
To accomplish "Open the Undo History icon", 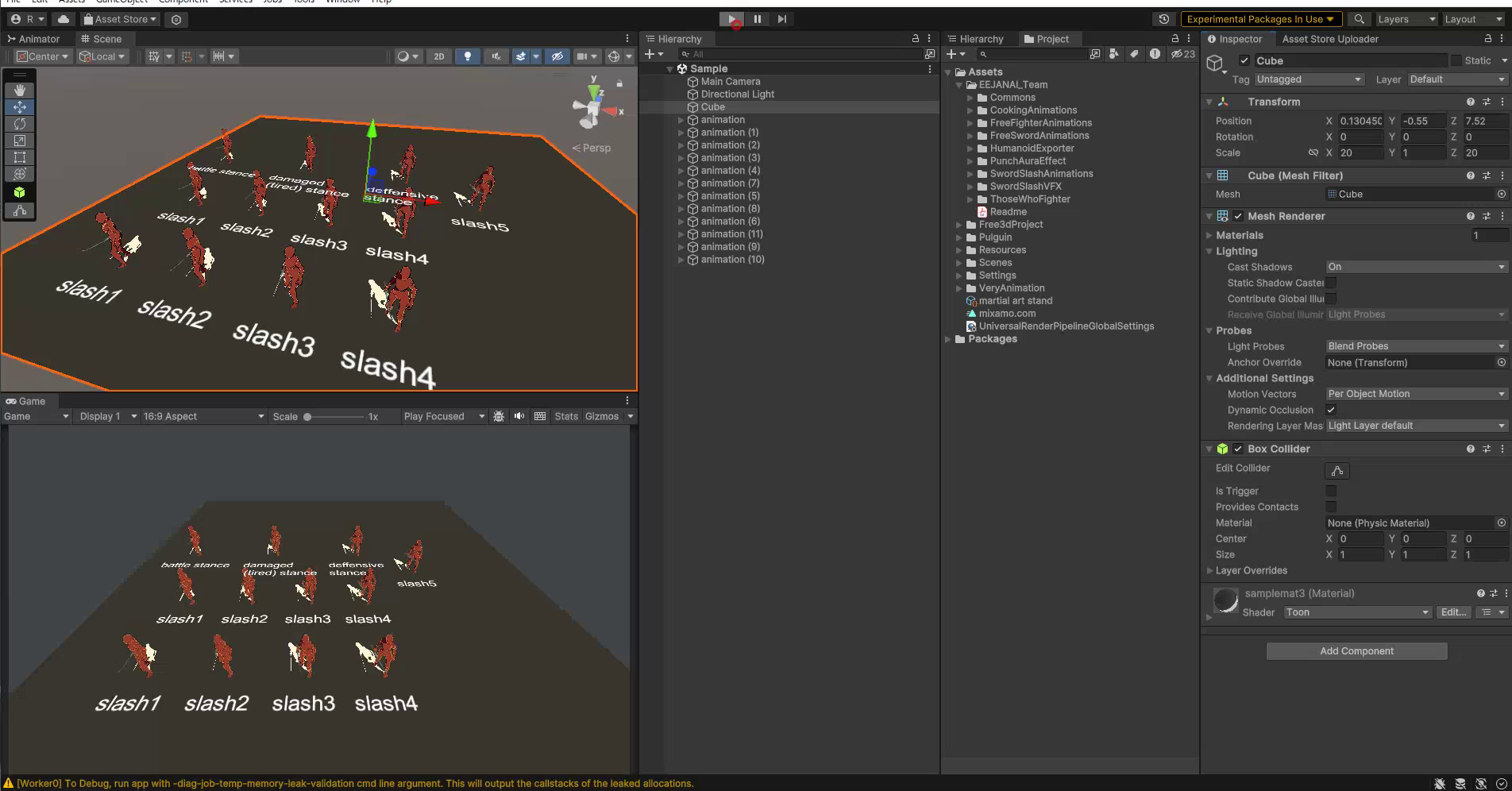I will 1164,19.
